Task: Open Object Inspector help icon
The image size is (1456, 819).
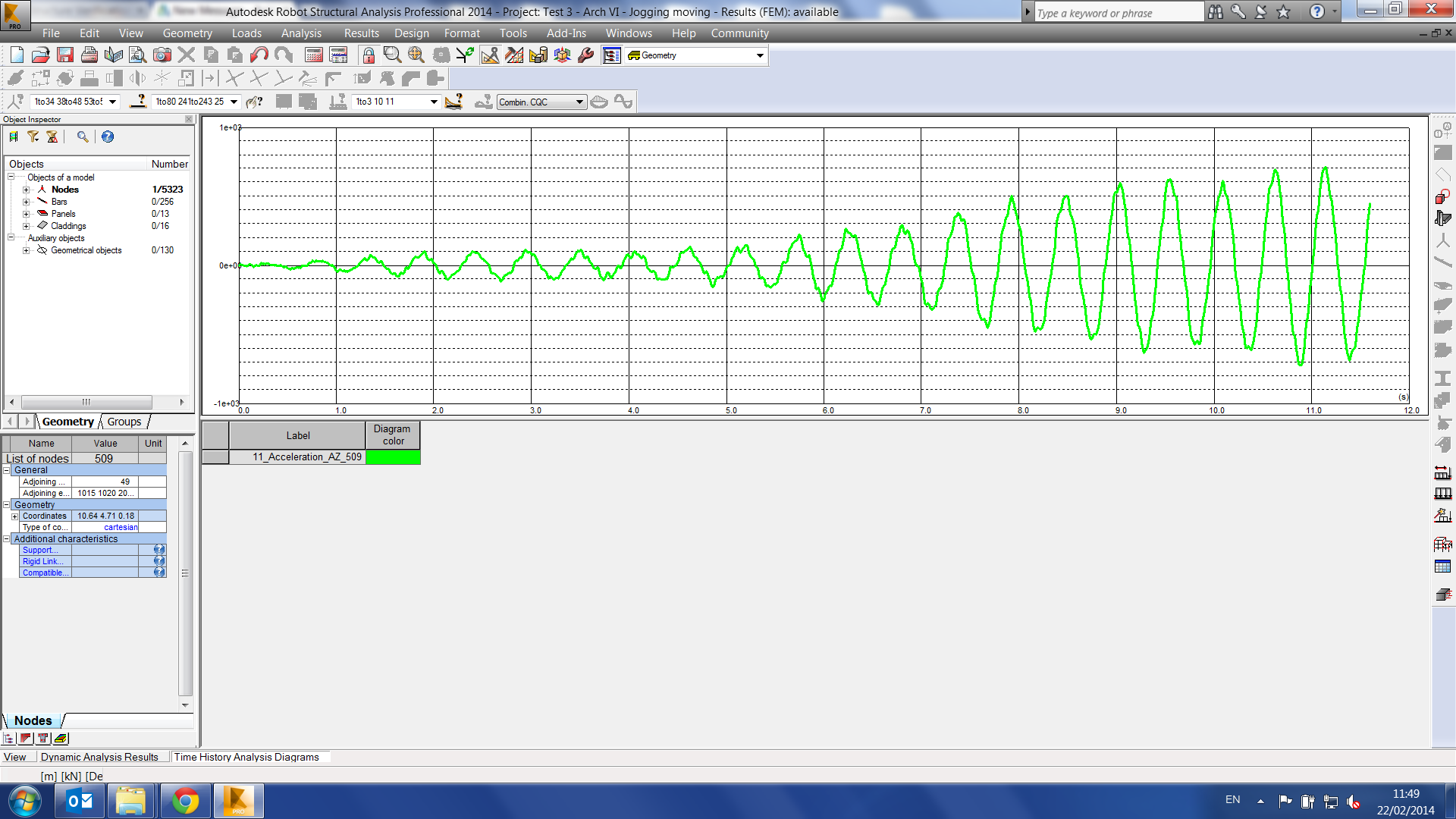Action: click(x=108, y=137)
